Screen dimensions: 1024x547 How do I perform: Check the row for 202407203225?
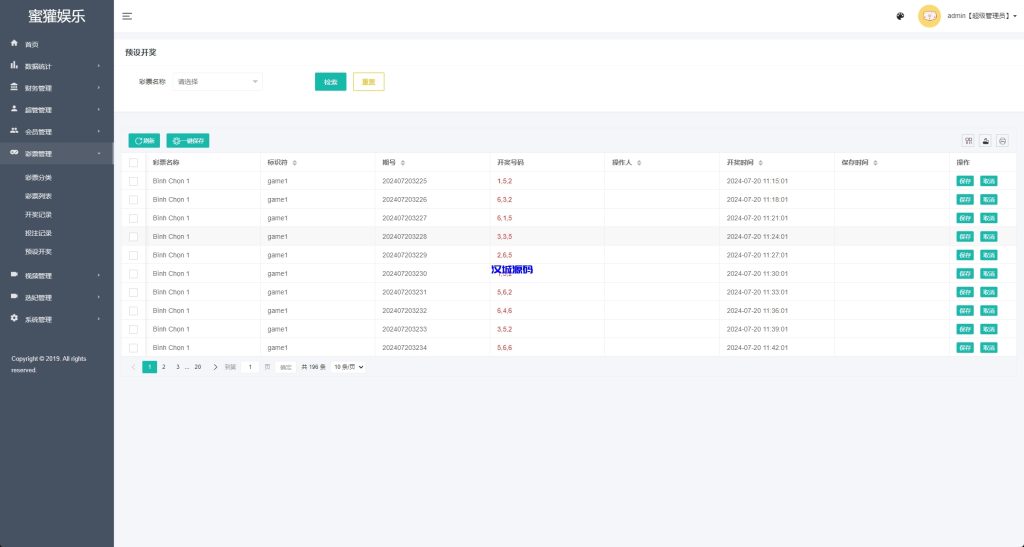[x=133, y=181]
